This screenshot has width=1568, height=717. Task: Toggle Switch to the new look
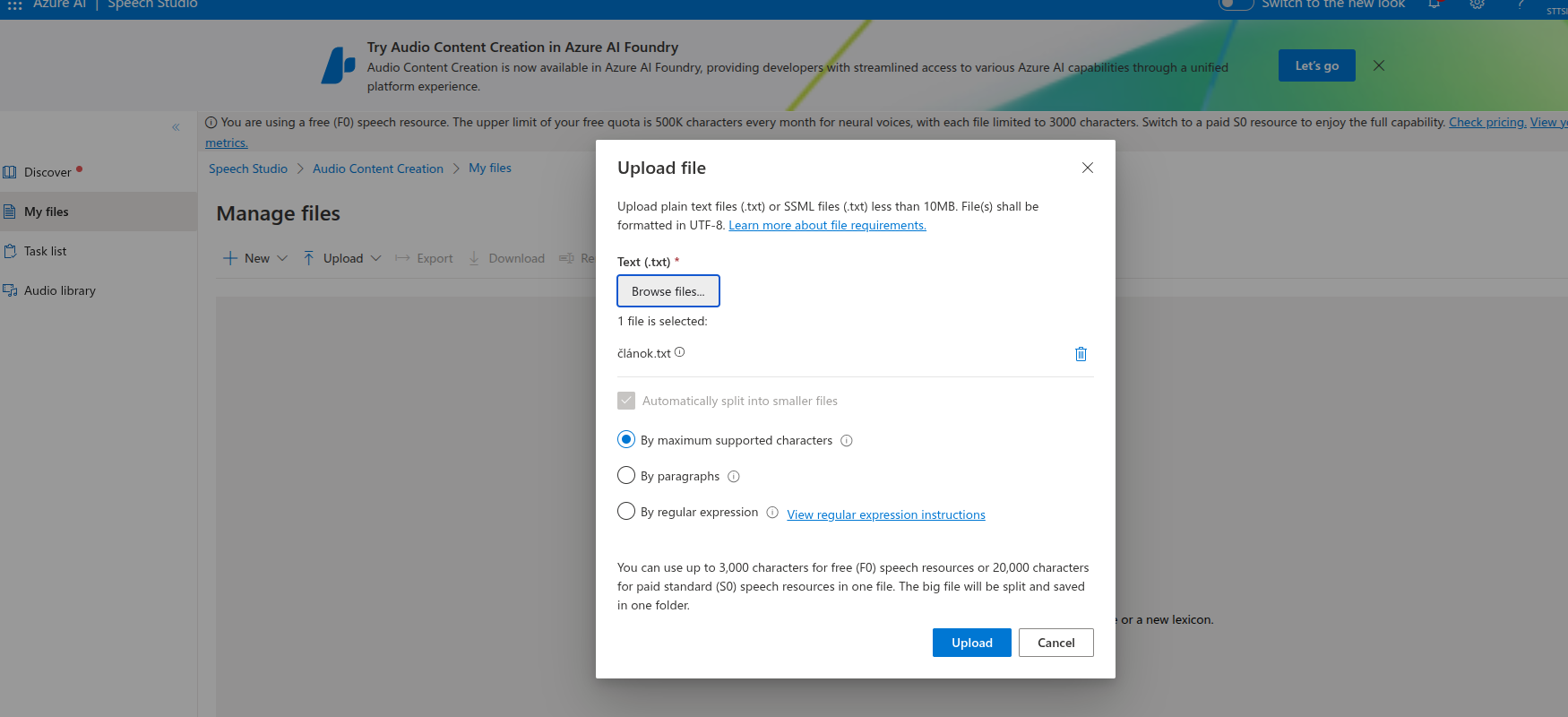(1236, 4)
